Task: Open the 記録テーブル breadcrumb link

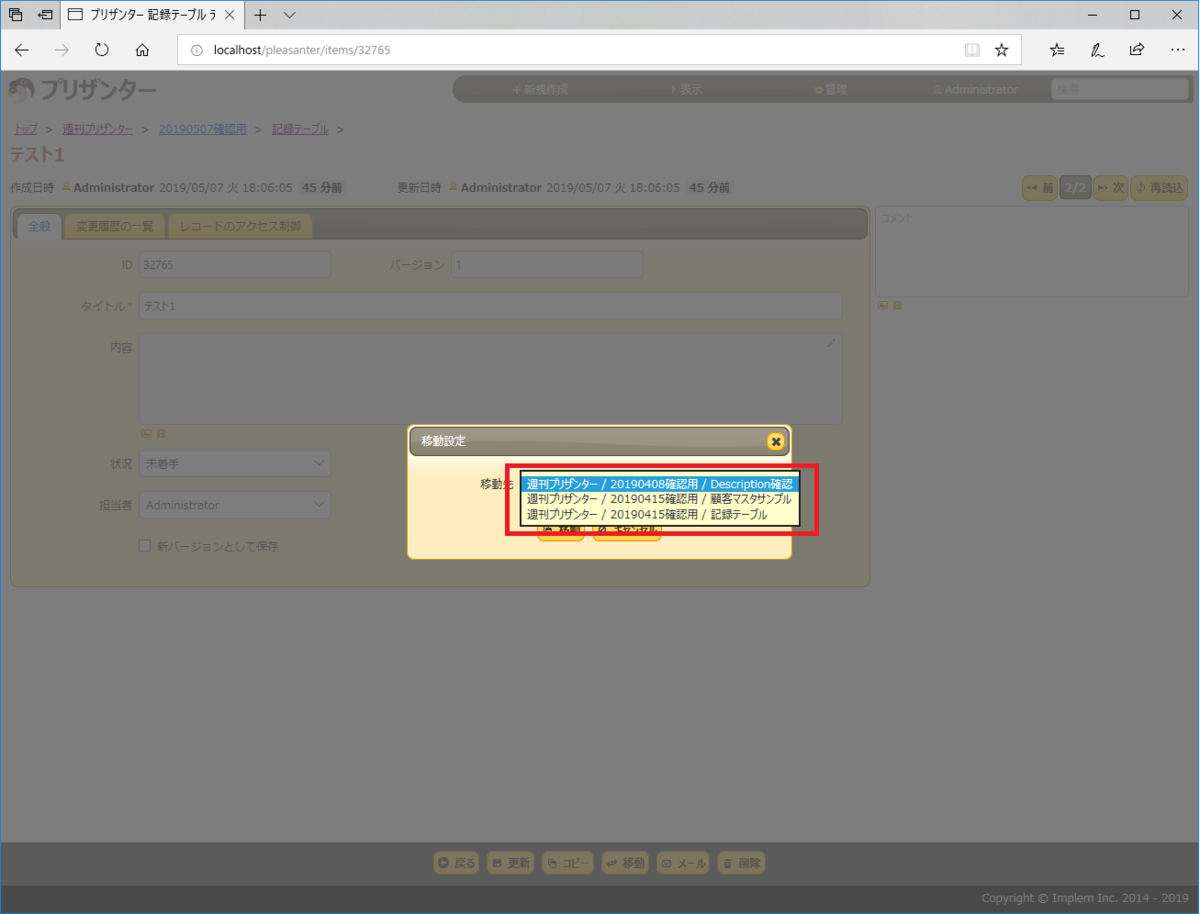Action: pos(300,129)
